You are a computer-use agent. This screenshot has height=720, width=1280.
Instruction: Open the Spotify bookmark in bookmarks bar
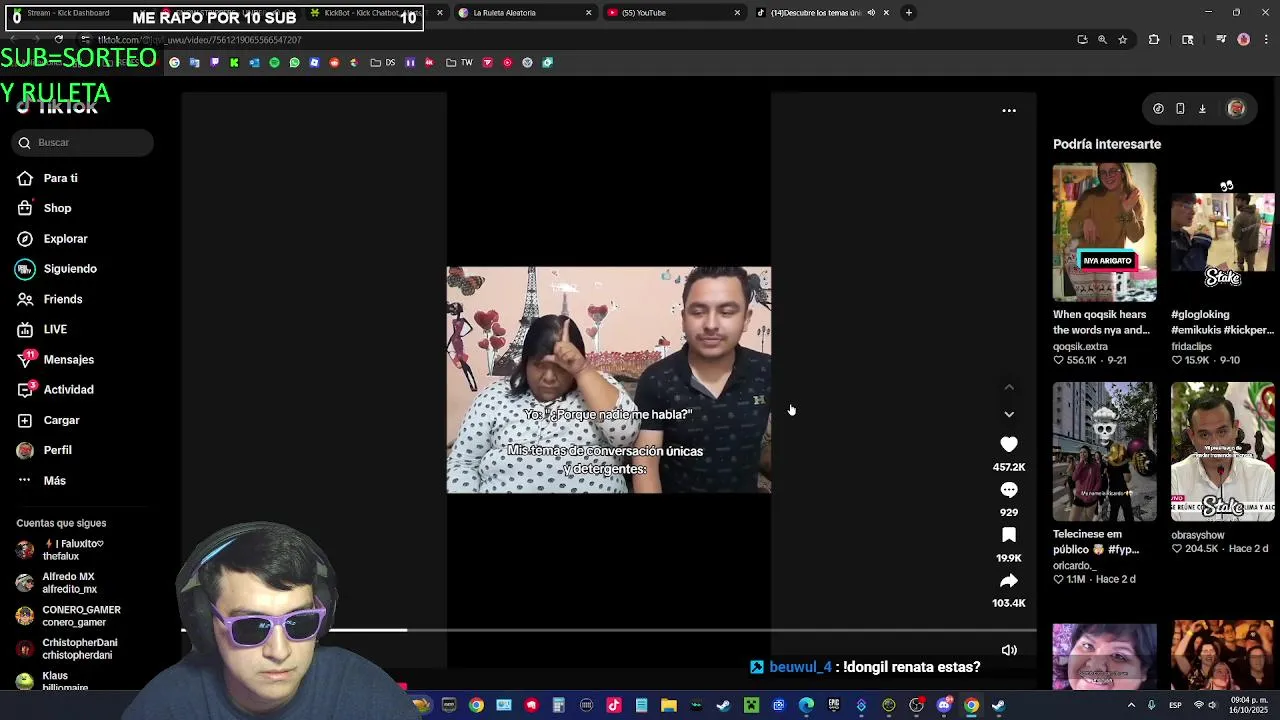[274, 63]
